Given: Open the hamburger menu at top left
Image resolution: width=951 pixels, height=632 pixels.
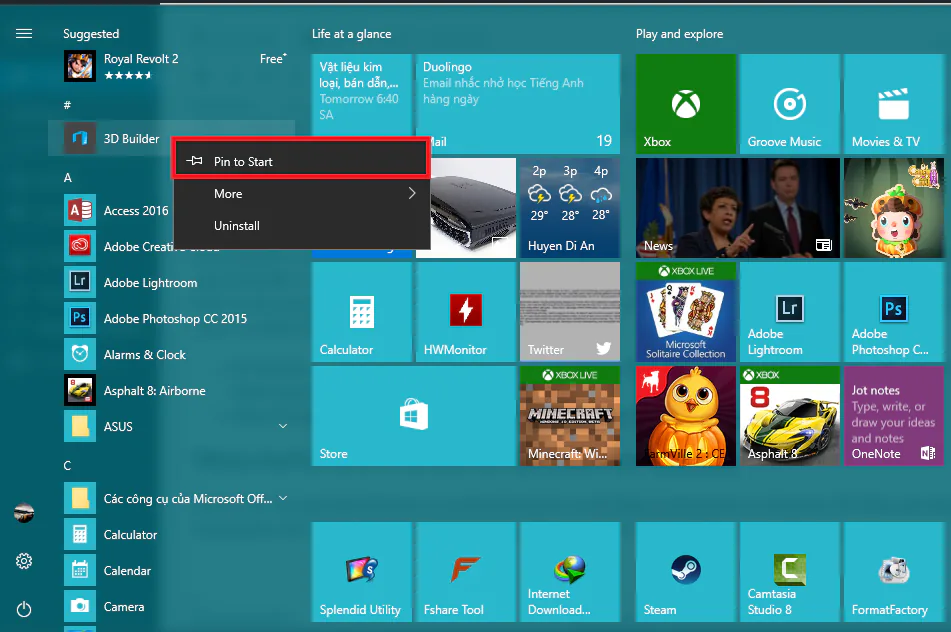Looking at the screenshot, I should coord(24,33).
